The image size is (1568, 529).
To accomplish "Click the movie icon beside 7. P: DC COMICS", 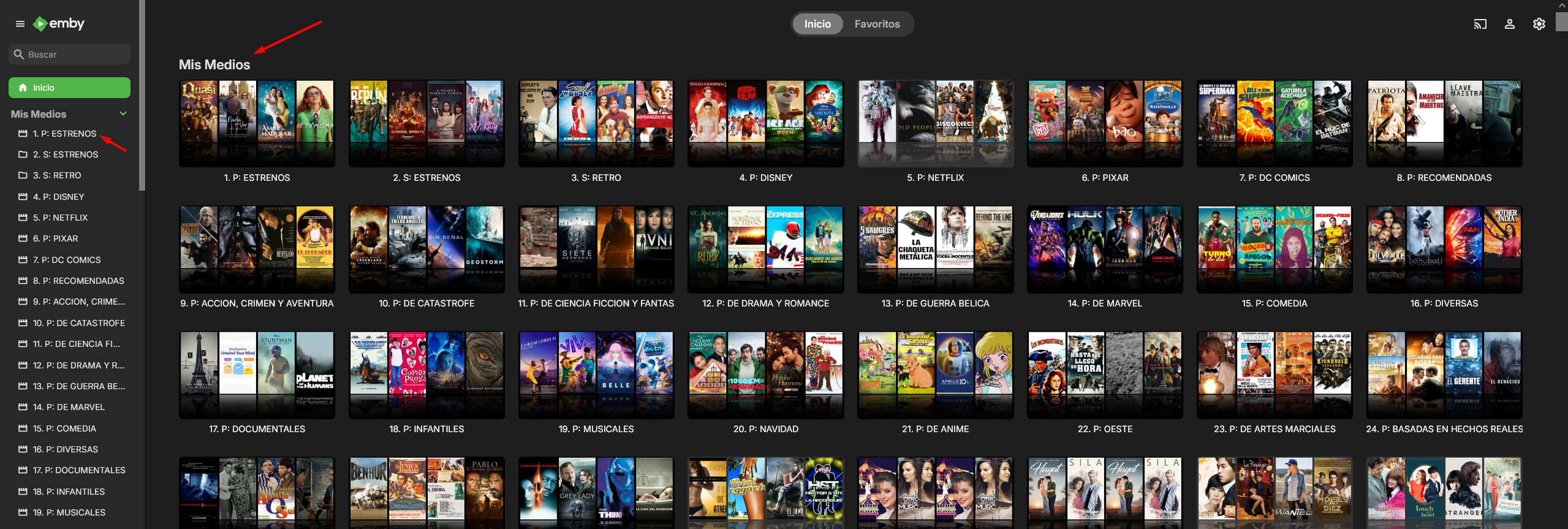I will click(x=23, y=260).
